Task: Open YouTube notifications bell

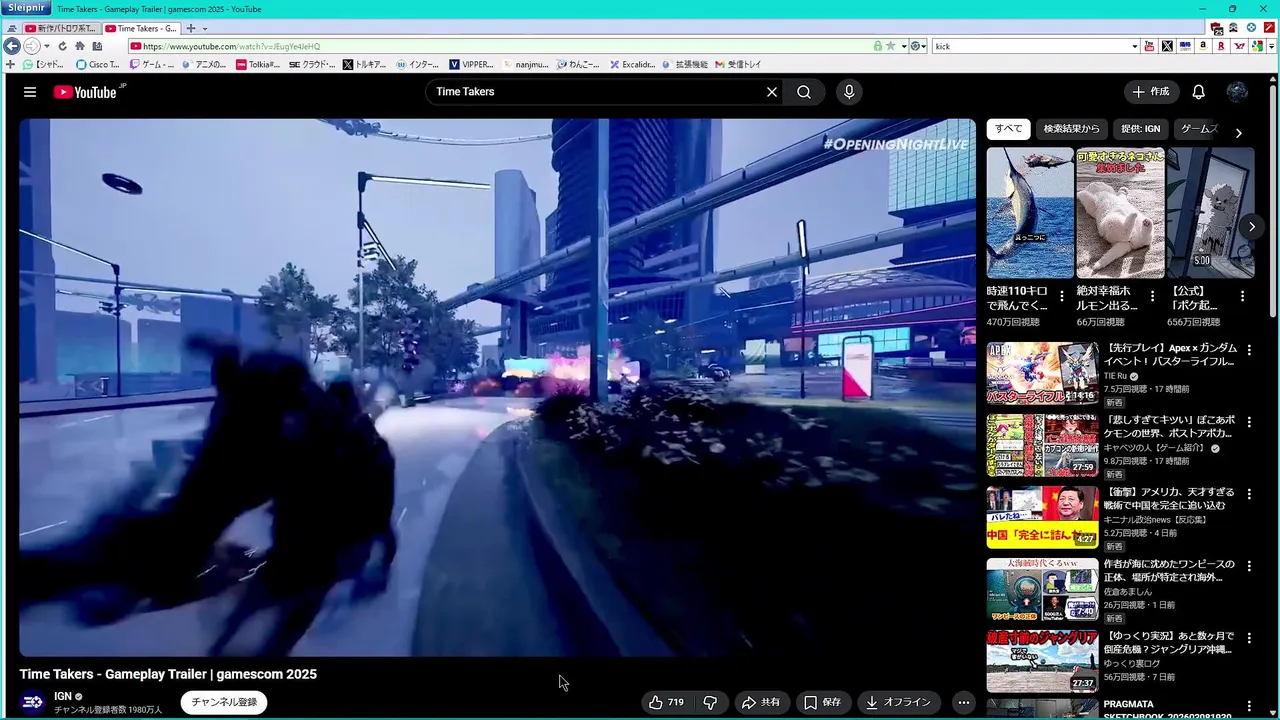Action: point(1198,92)
